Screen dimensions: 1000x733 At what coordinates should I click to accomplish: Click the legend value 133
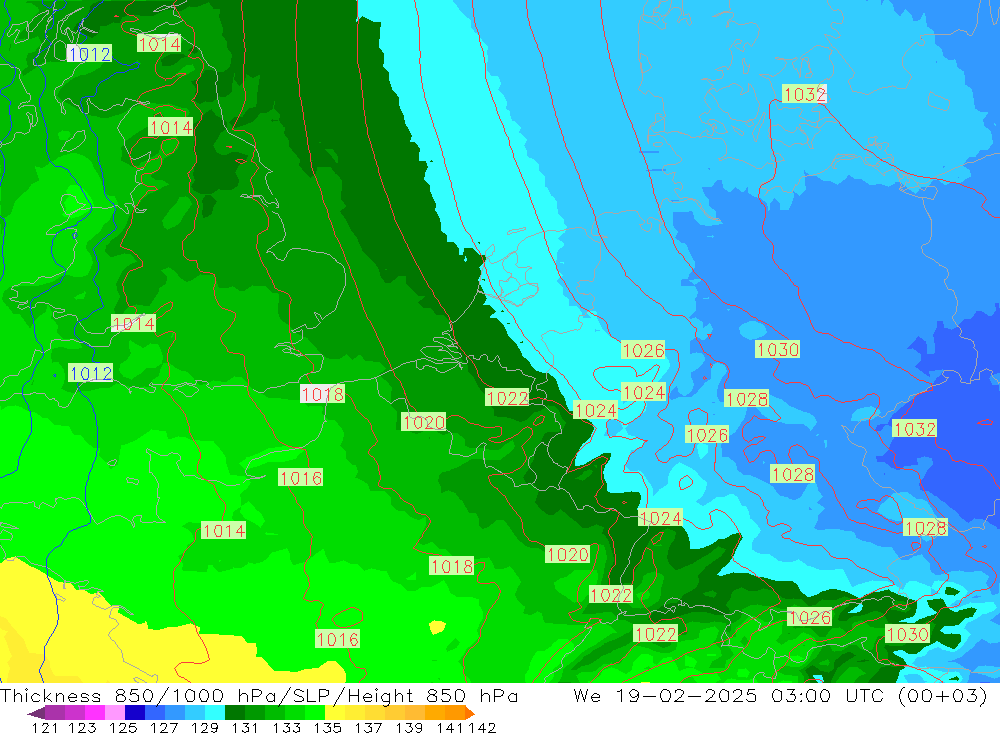coord(286,727)
